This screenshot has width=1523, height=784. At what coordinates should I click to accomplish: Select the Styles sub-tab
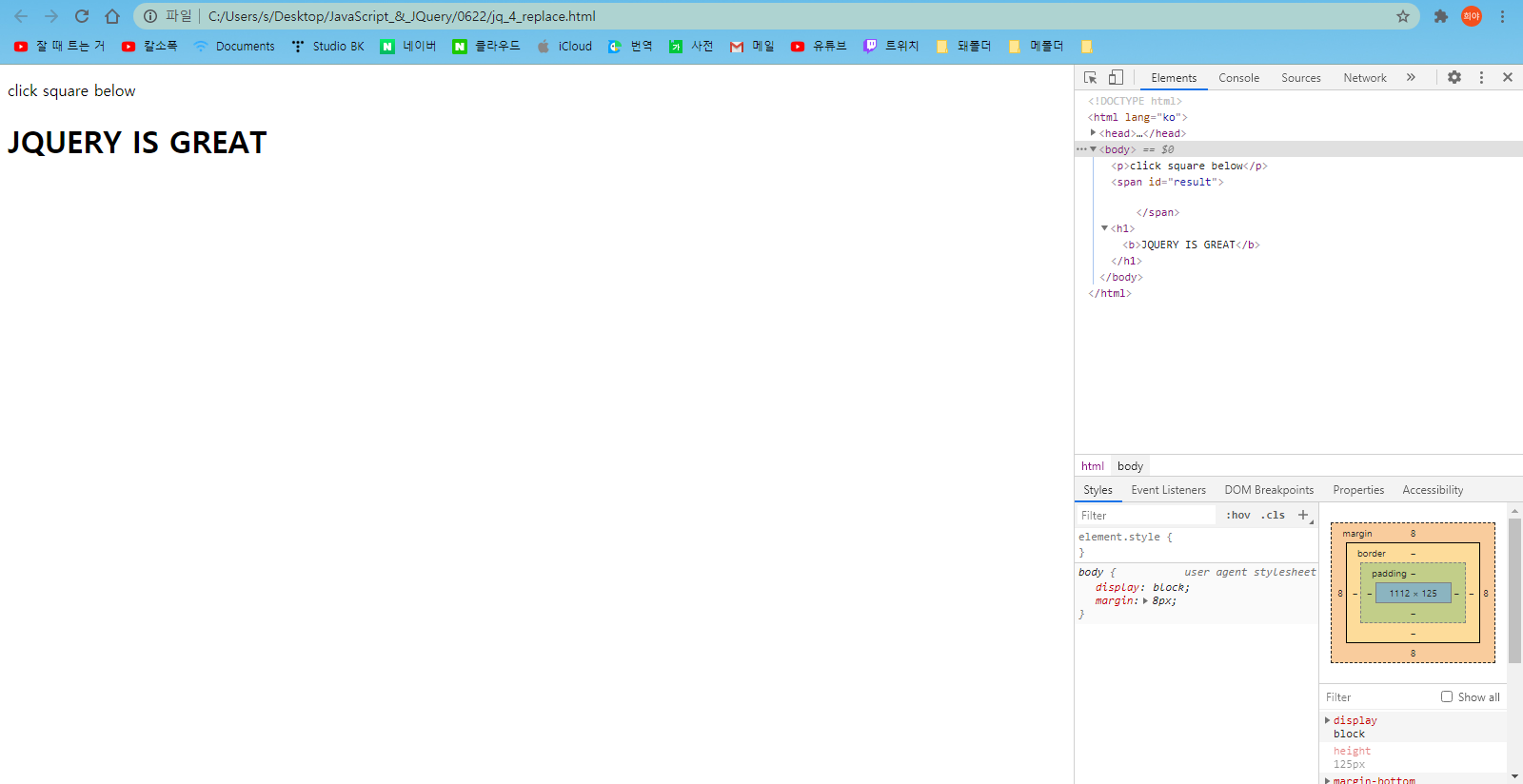[1098, 490]
